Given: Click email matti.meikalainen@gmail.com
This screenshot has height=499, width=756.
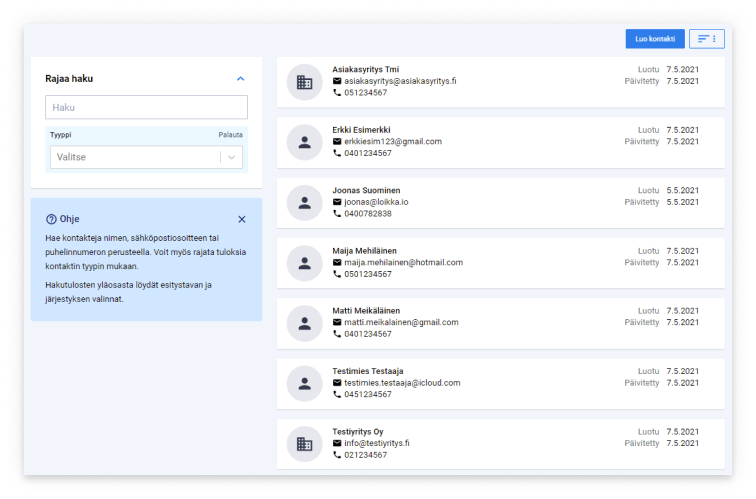Looking at the screenshot, I should [401, 322].
